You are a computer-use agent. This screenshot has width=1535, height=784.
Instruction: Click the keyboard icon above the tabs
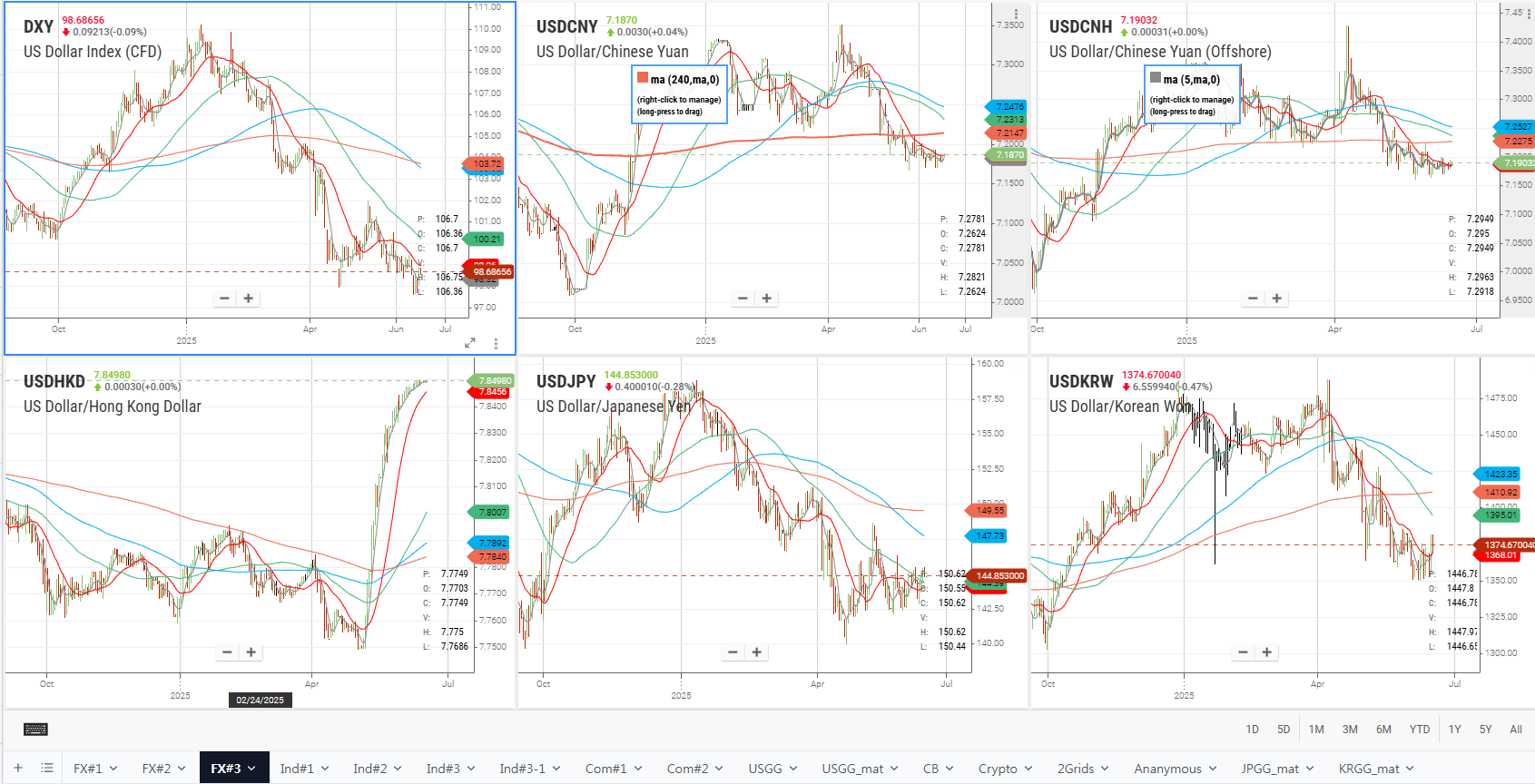click(35, 729)
